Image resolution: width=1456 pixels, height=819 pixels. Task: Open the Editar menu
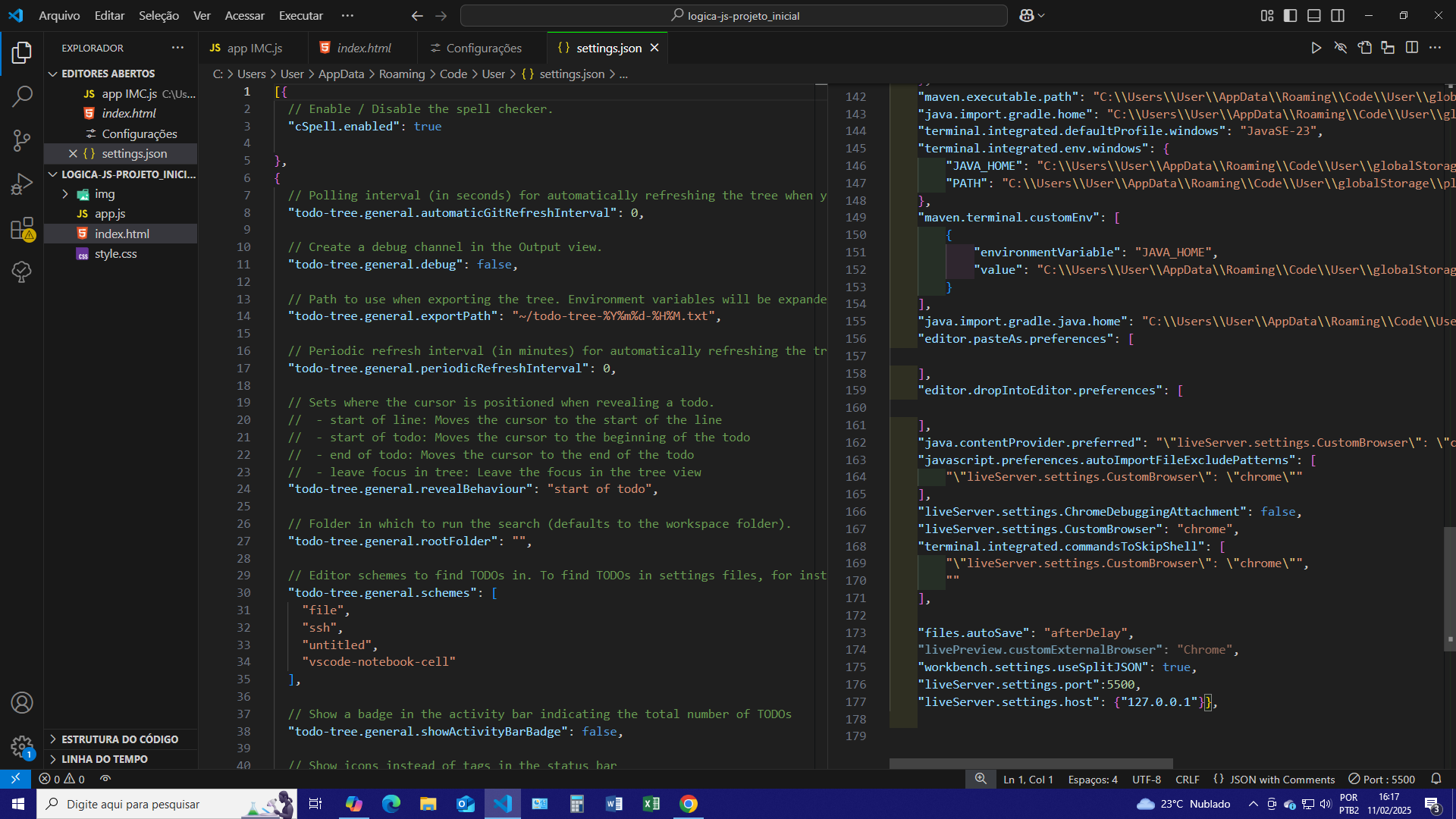(109, 15)
